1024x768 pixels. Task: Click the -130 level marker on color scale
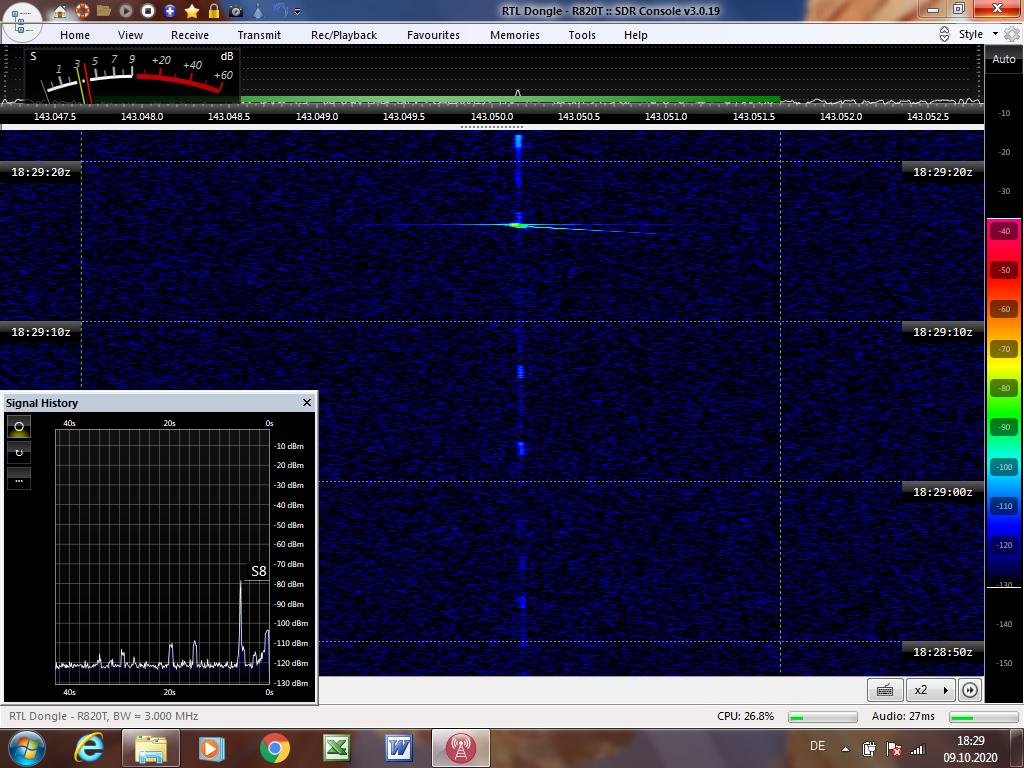pos(1004,586)
